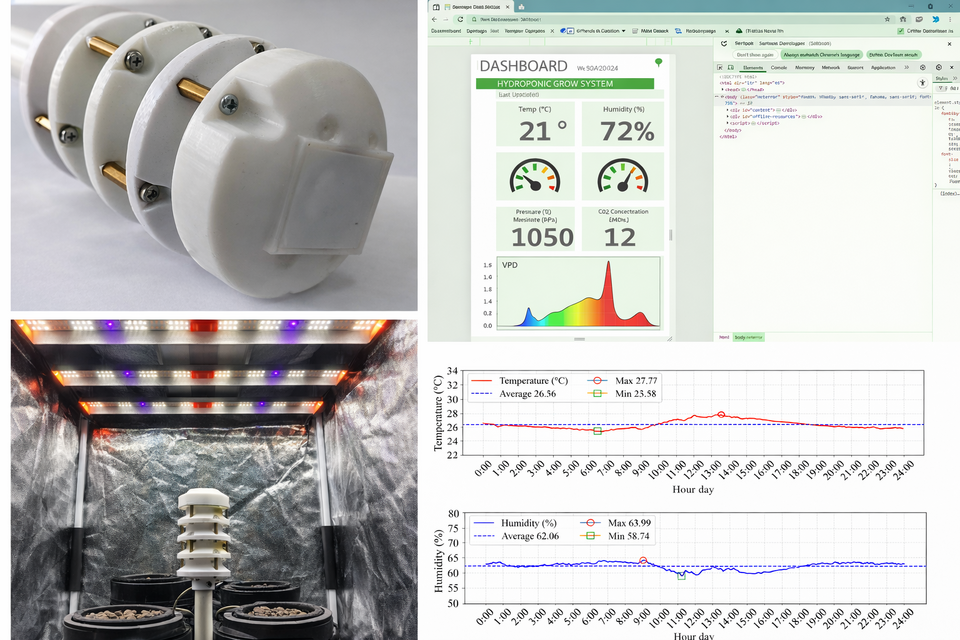This screenshot has width=960, height=640.
Task: Click the blue bird toolbar icon
Action: [936, 20]
